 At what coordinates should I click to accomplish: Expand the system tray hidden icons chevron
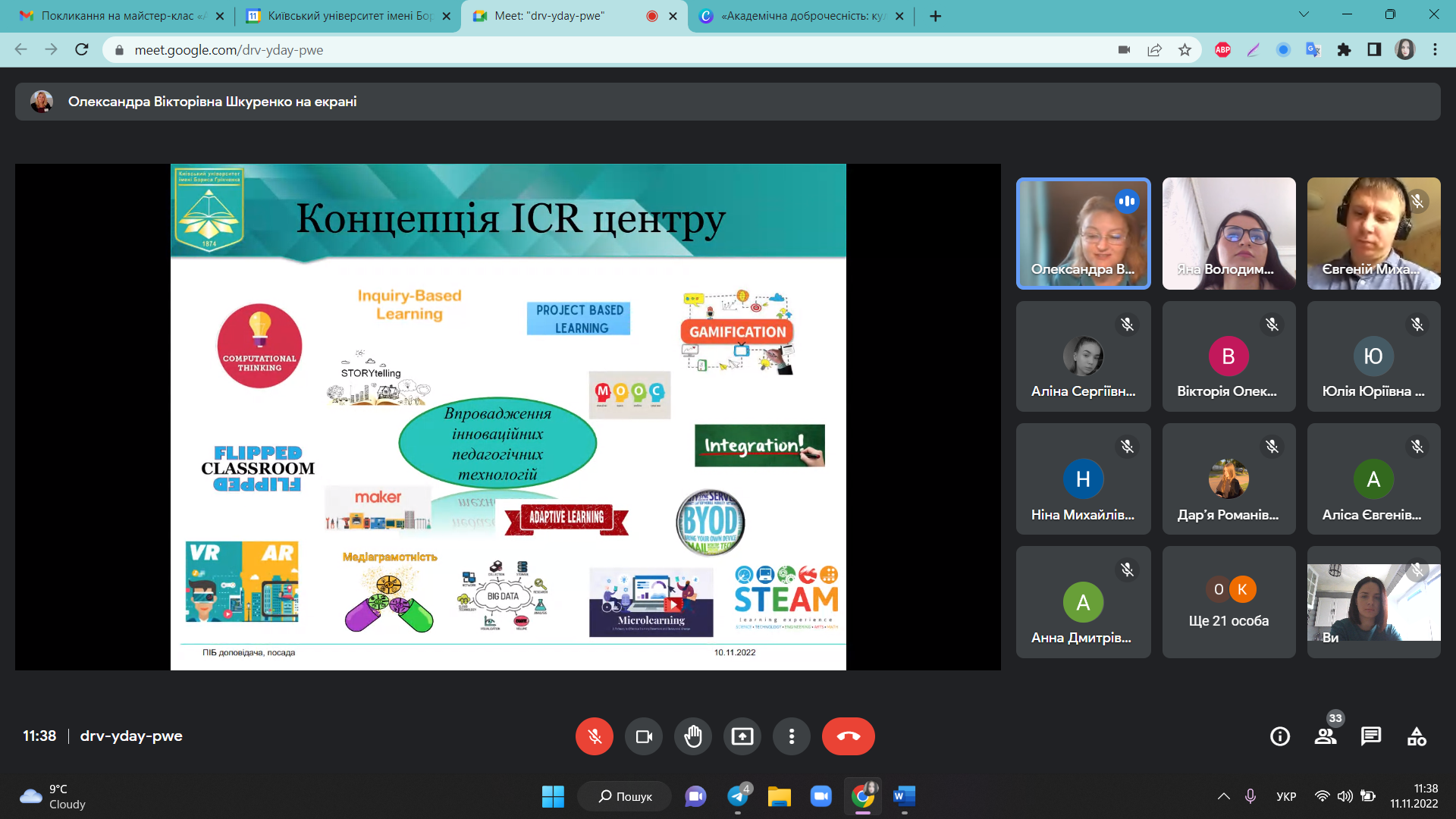pos(1223,796)
